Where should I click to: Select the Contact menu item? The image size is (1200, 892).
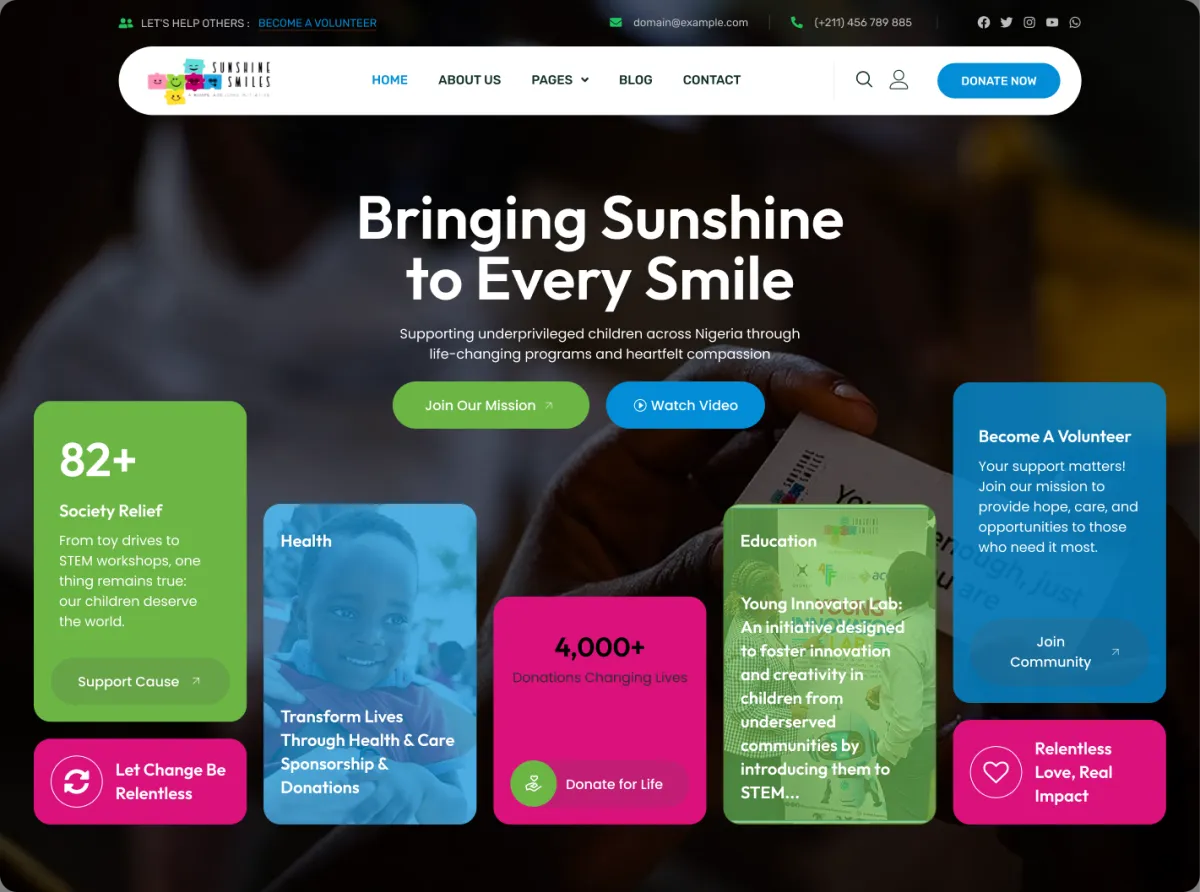711,80
